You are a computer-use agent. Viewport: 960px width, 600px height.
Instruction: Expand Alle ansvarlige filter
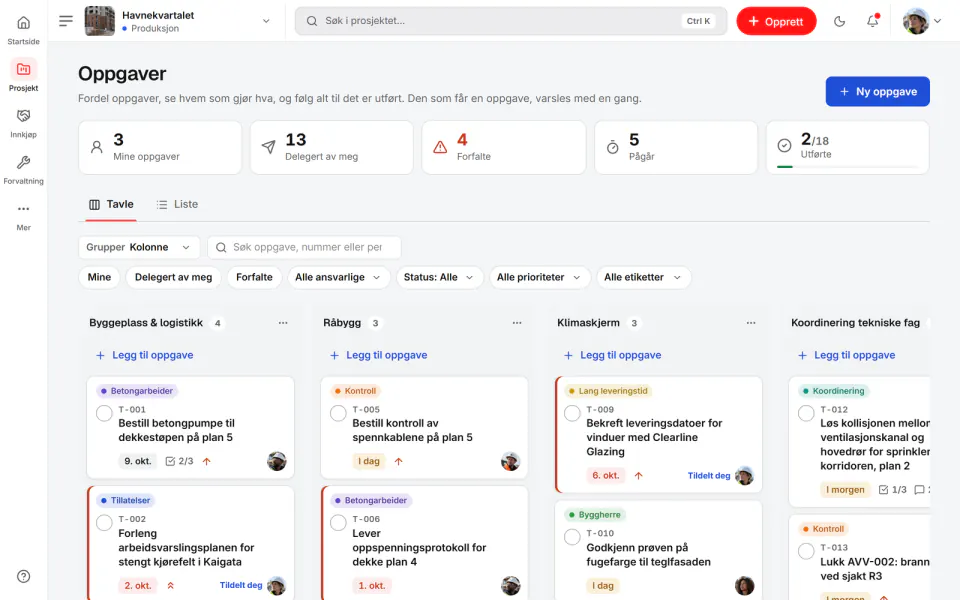(338, 277)
